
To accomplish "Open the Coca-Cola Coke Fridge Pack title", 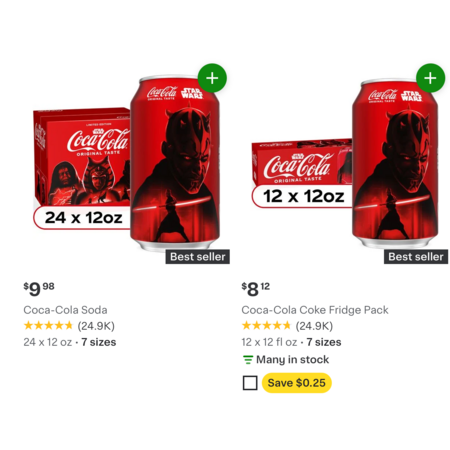I will tap(315, 310).
